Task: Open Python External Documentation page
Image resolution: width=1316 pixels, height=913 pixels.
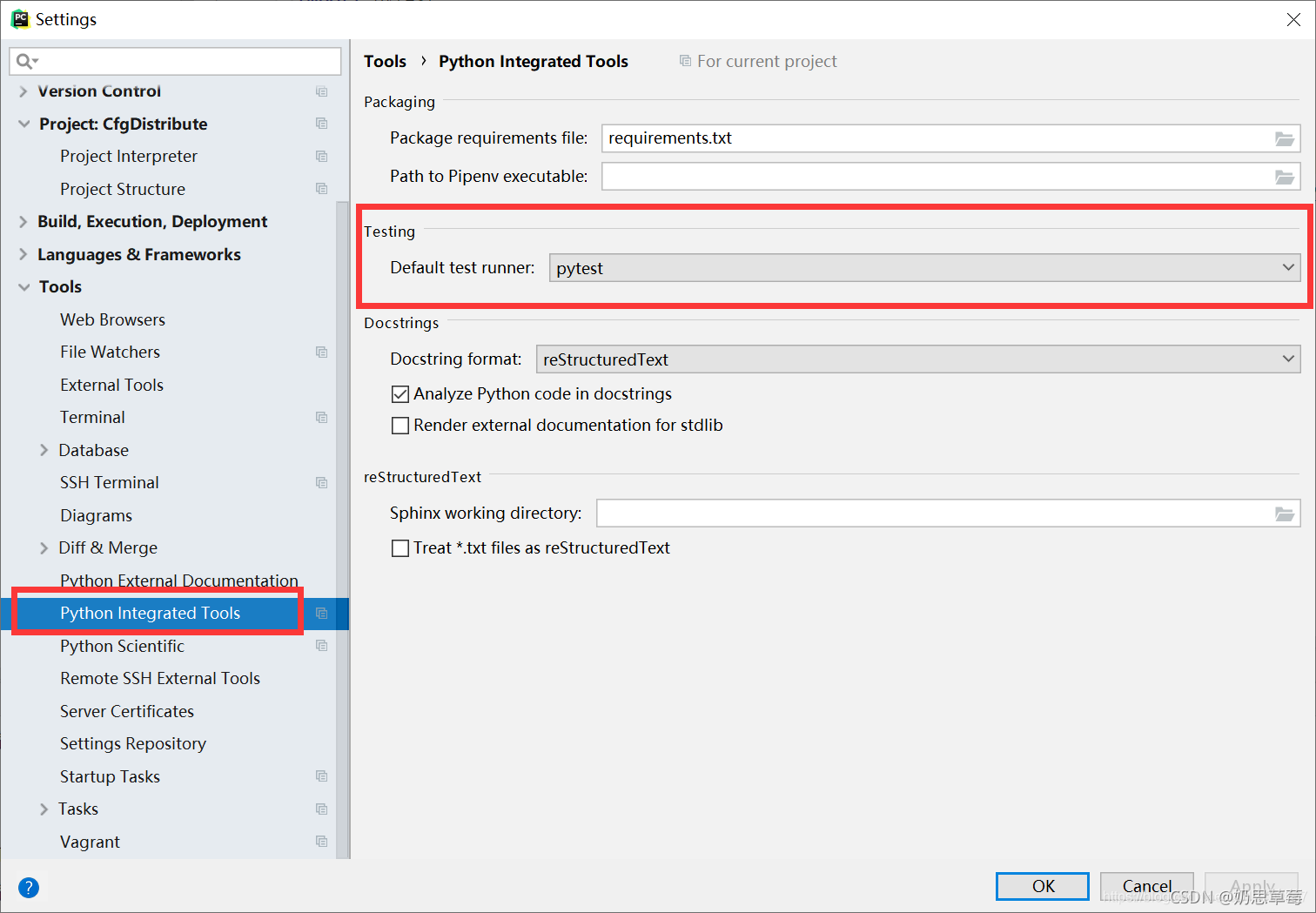Action: click(179, 581)
